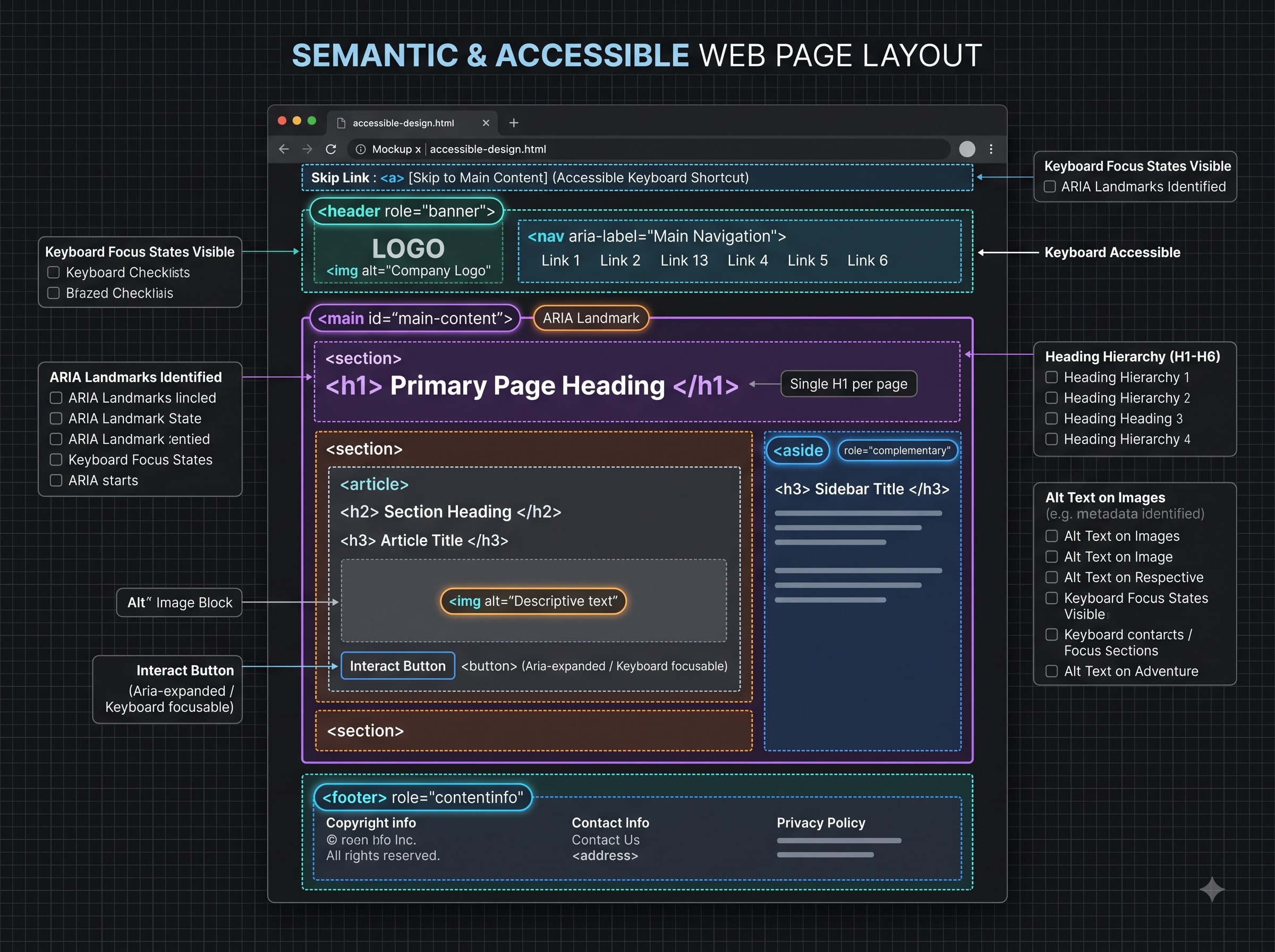The image size is (1275, 952).
Task: Toggle ARIA Landmark entied checkbox
Action: [x=56, y=439]
